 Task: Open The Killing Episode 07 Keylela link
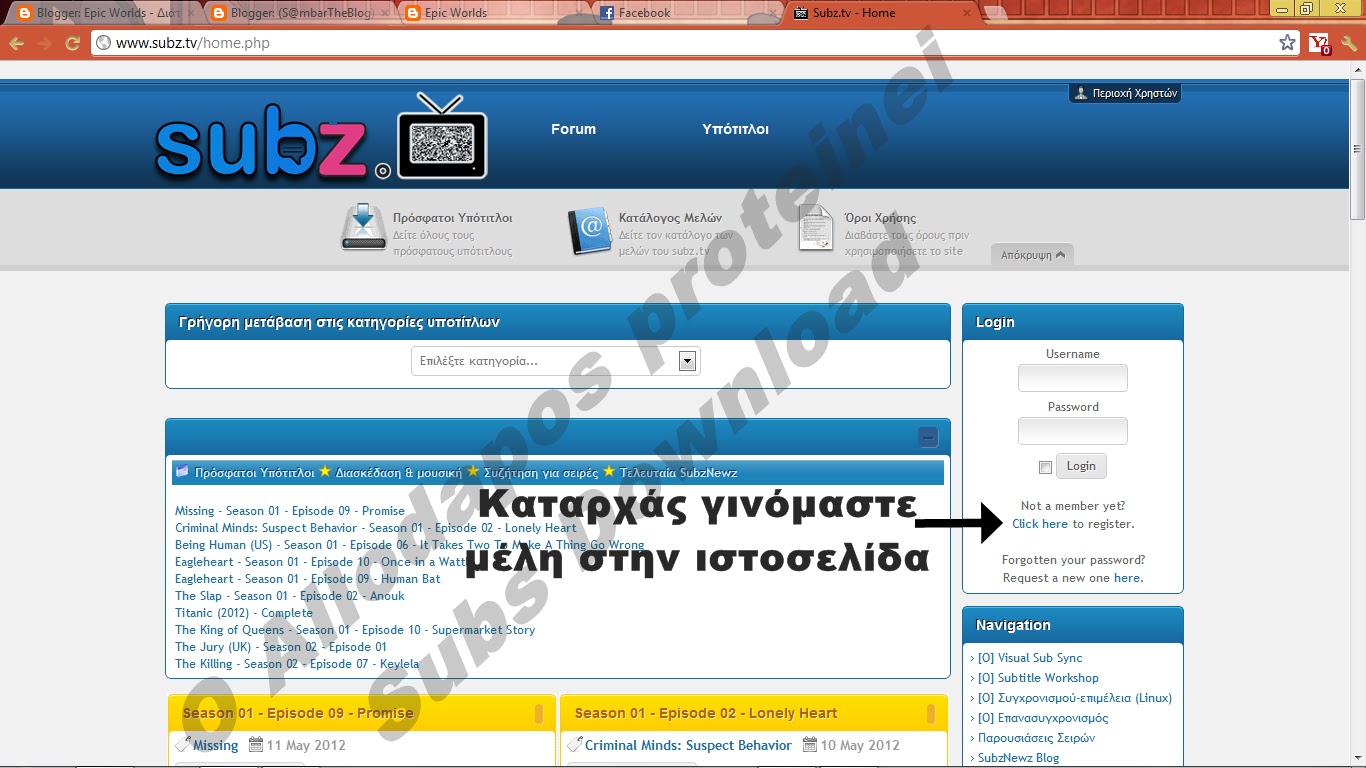tap(297, 664)
